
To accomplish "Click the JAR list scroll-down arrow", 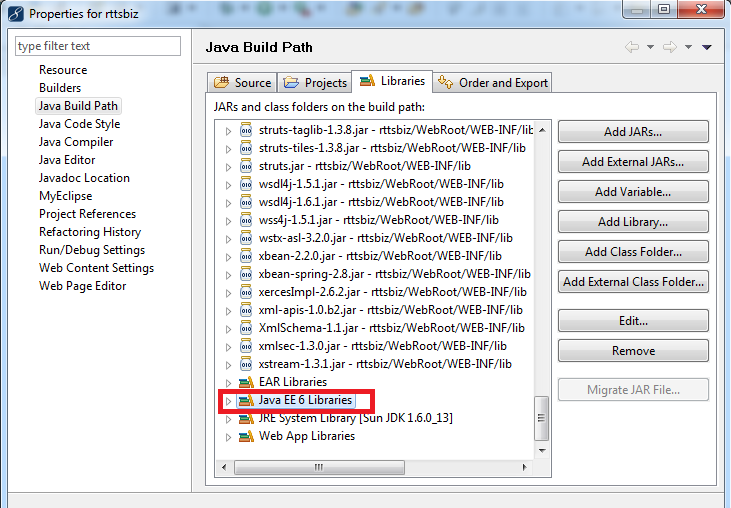I will 542,450.
